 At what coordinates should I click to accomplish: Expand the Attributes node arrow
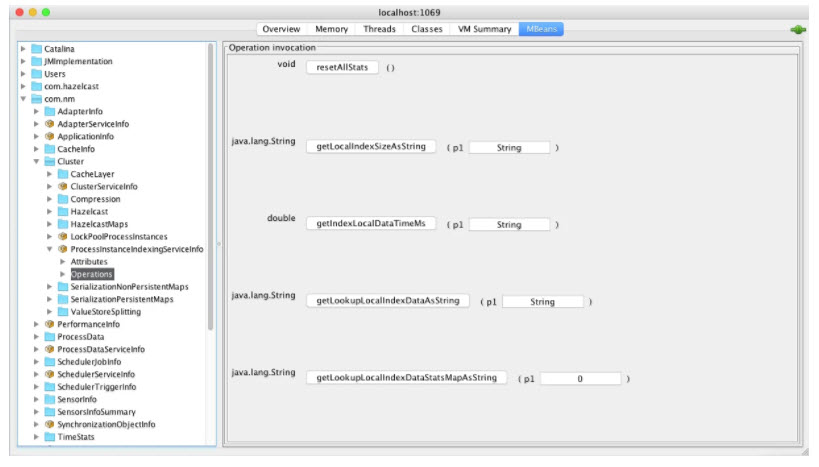click(62, 262)
